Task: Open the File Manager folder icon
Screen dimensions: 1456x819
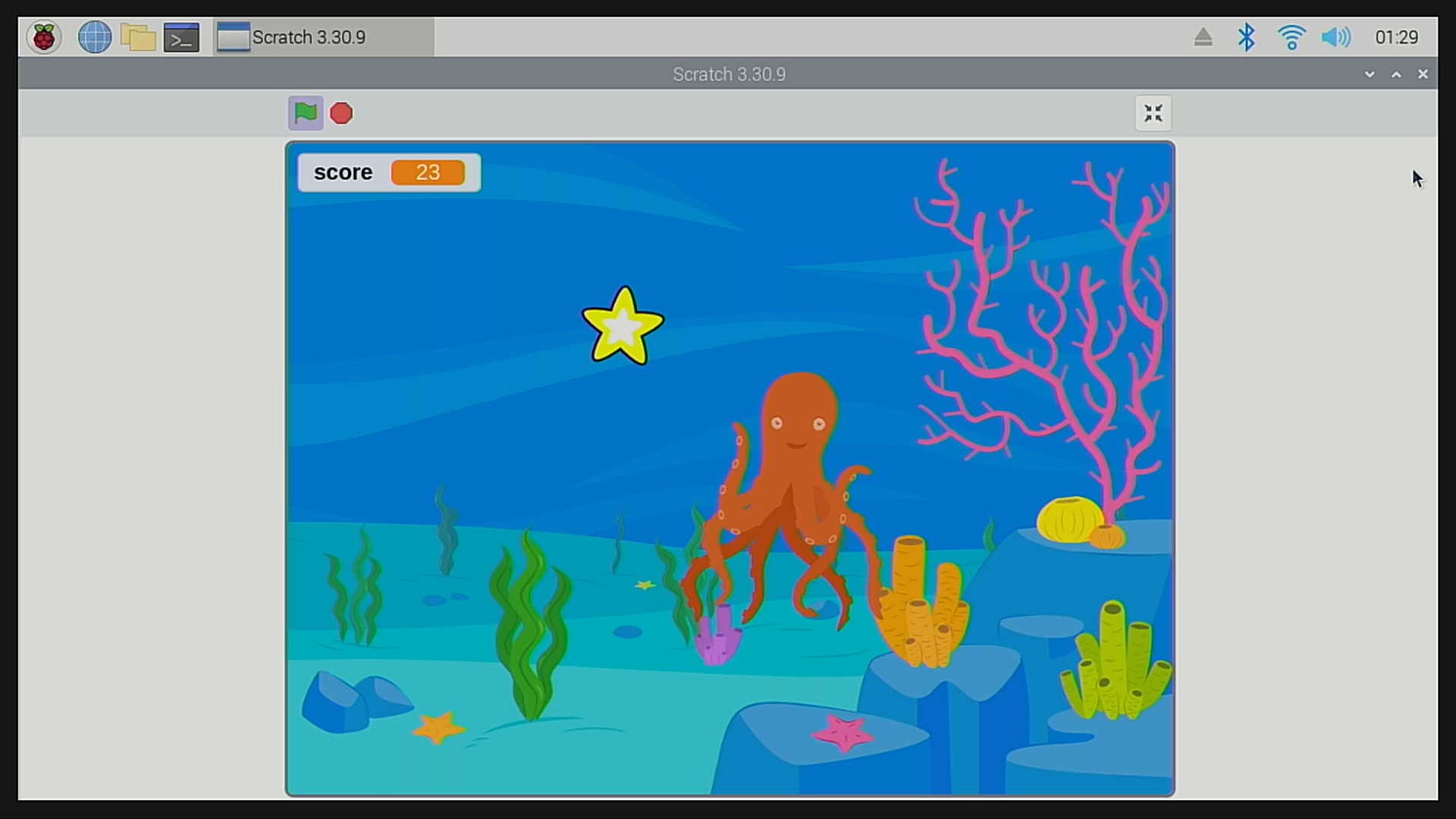Action: (x=138, y=37)
